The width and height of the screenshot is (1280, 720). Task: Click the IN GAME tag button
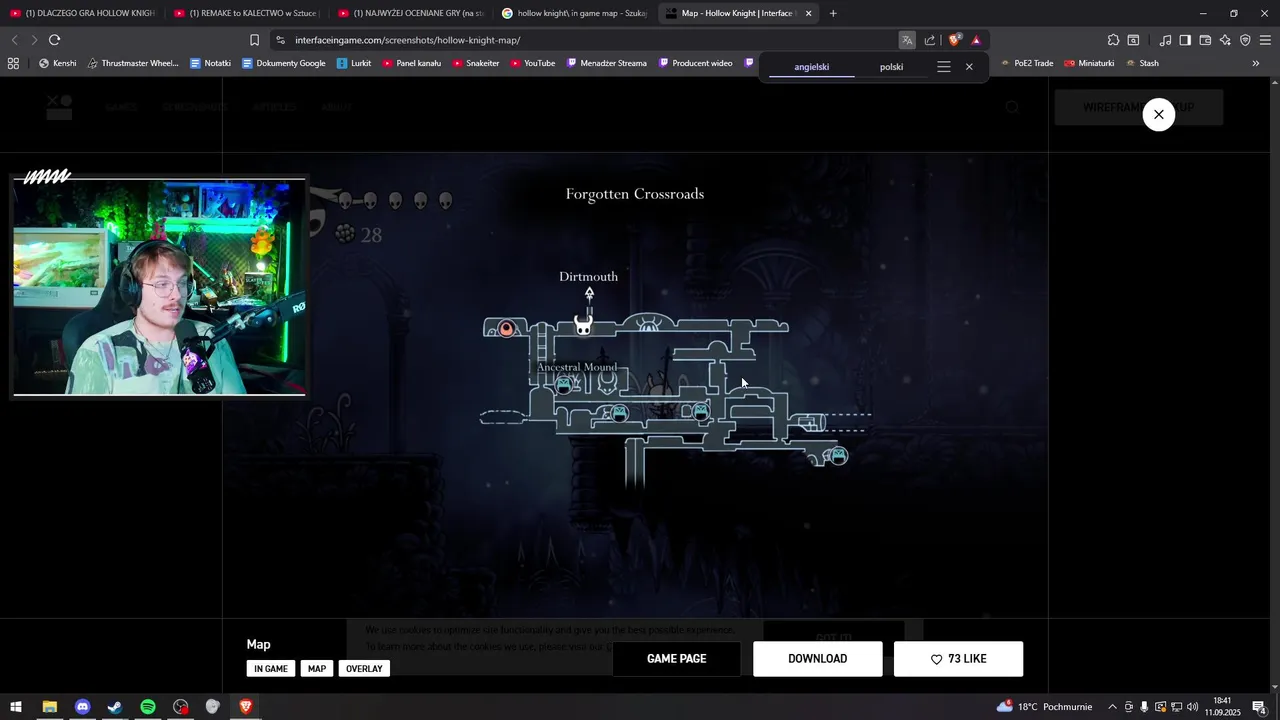pyautogui.click(x=271, y=668)
